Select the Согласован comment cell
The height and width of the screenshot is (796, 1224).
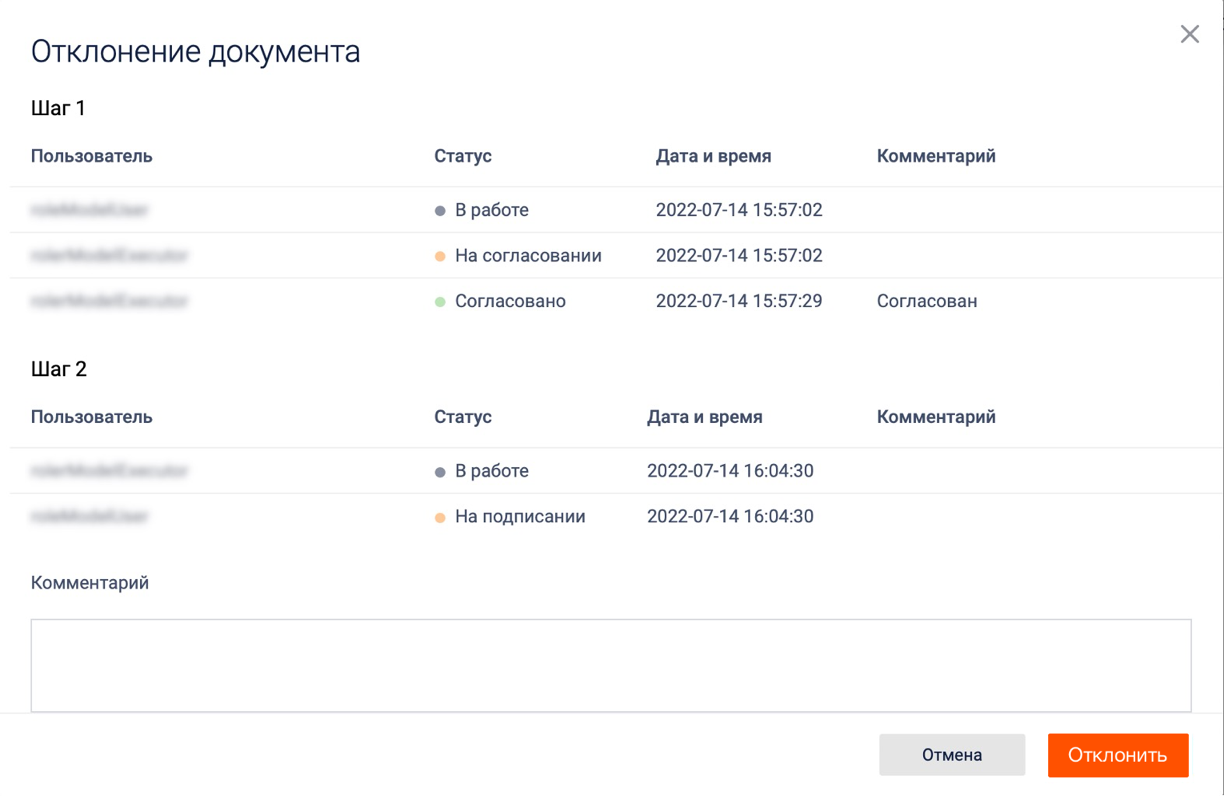click(x=926, y=301)
